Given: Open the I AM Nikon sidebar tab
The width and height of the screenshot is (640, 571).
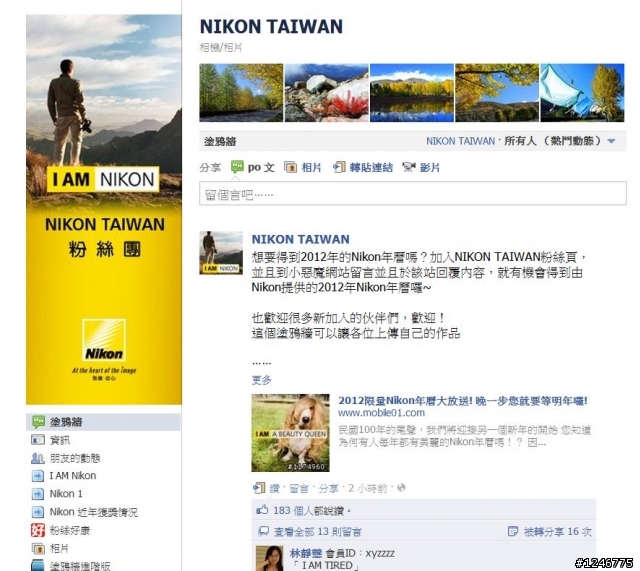Looking at the screenshot, I should coord(73,475).
